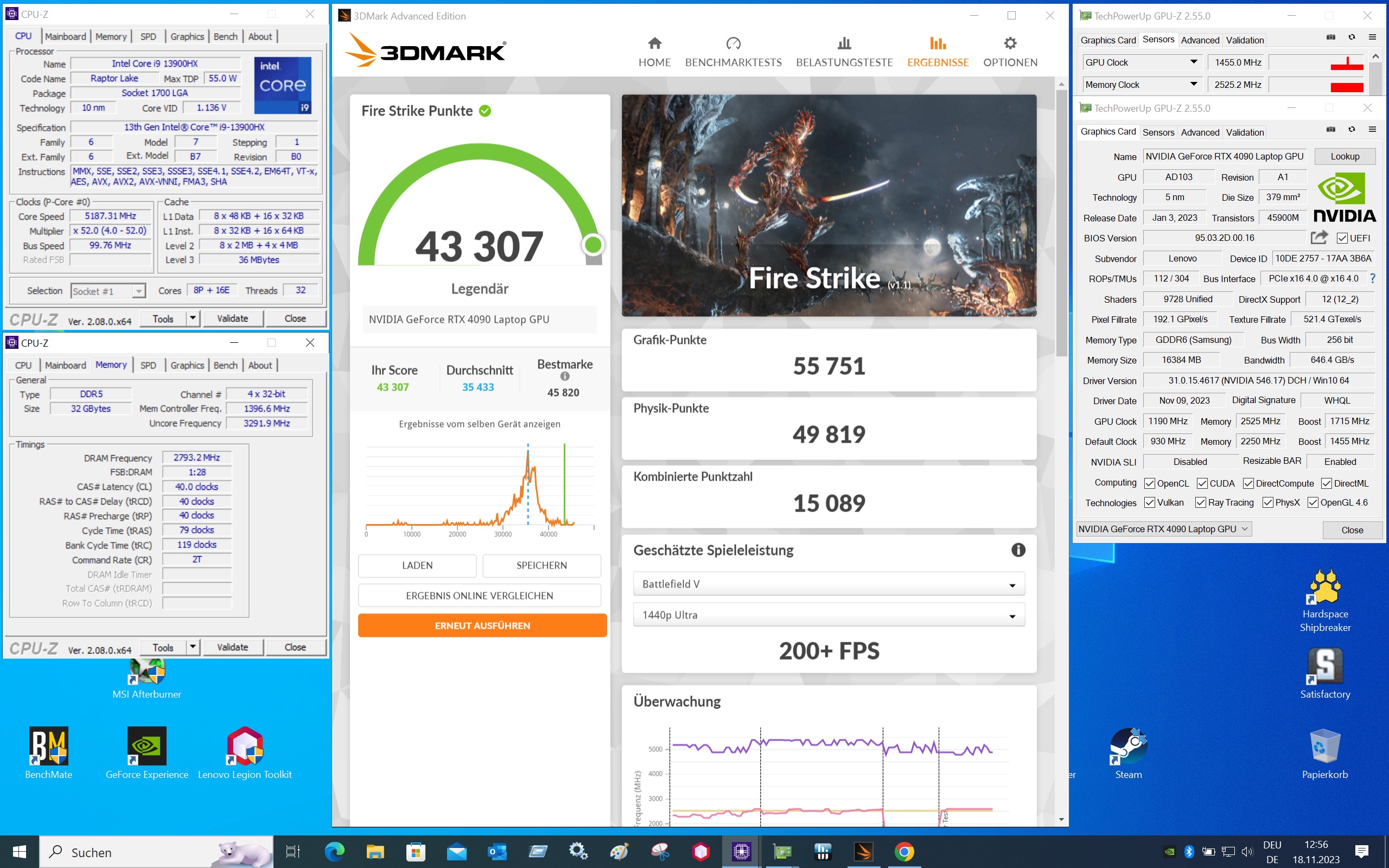Toggle the Vulkan checkbox
The height and width of the screenshot is (868, 1389).
click(x=1150, y=502)
